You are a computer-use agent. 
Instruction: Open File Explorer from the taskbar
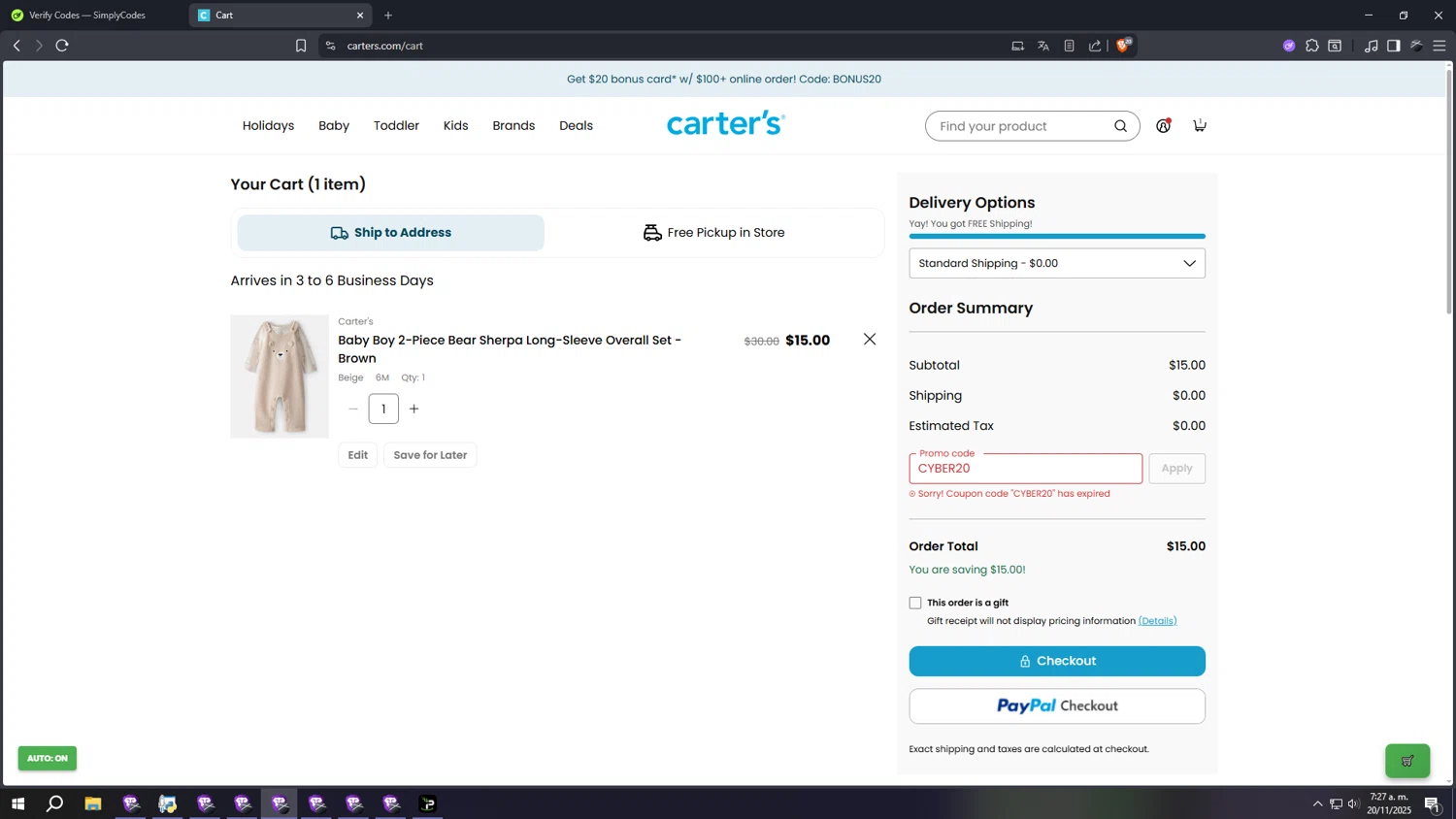click(x=93, y=803)
